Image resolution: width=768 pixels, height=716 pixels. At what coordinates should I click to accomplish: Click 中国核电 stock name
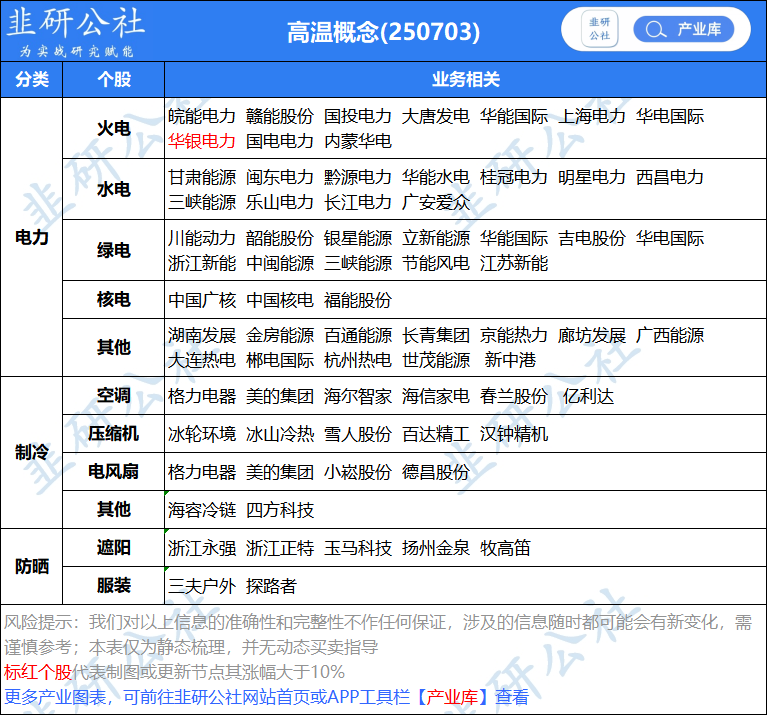coord(280,300)
